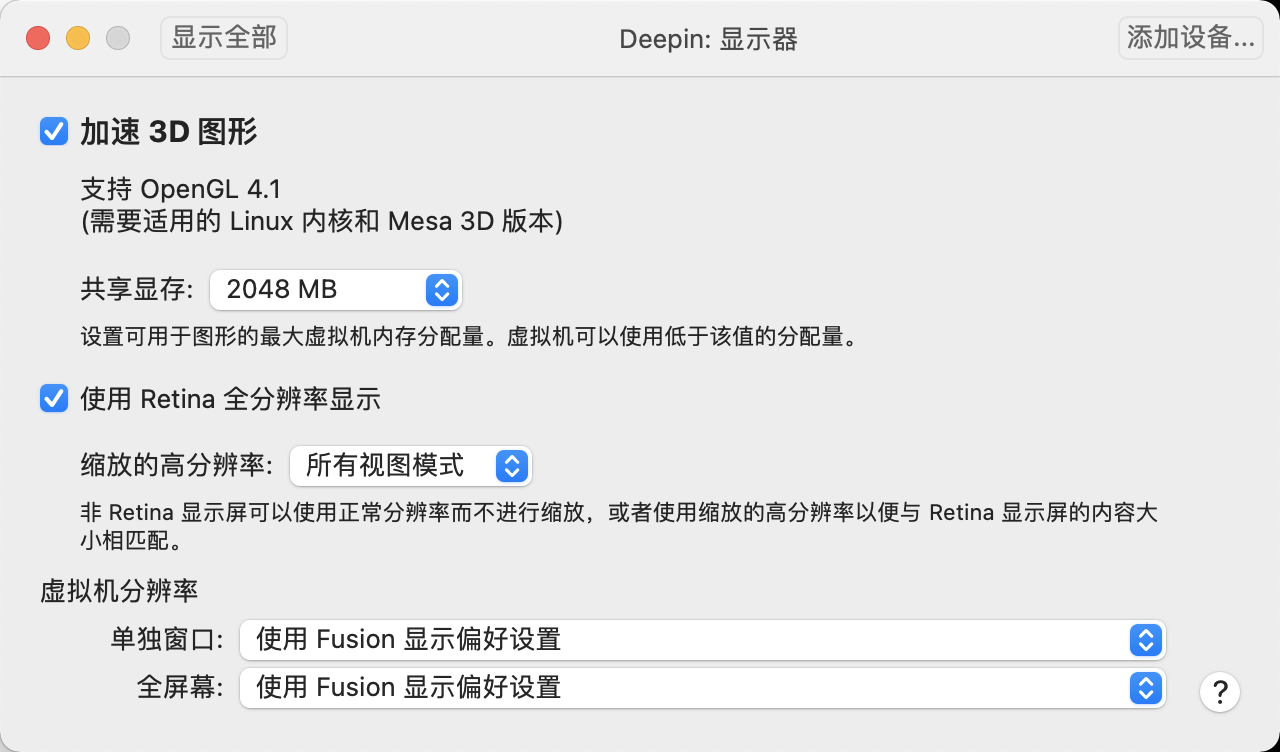Click the 显示全部 button
The width and height of the screenshot is (1280, 752).
pyautogui.click(x=224, y=38)
